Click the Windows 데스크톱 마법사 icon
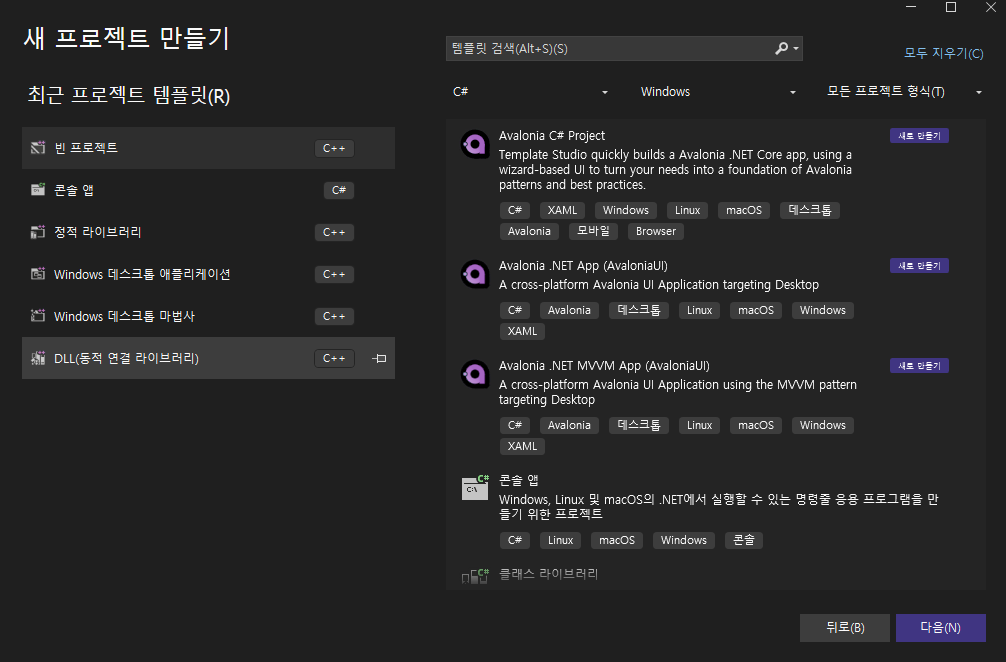The width and height of the screenshot is (1006, 662). [x=38, y=316]
